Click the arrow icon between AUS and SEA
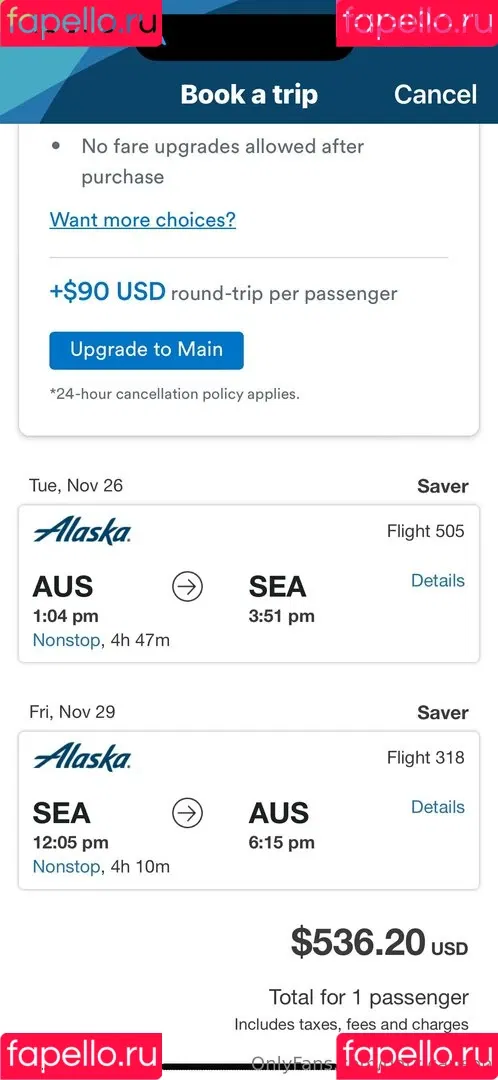This screenshot has width=498, height=1080. (187, 588)
